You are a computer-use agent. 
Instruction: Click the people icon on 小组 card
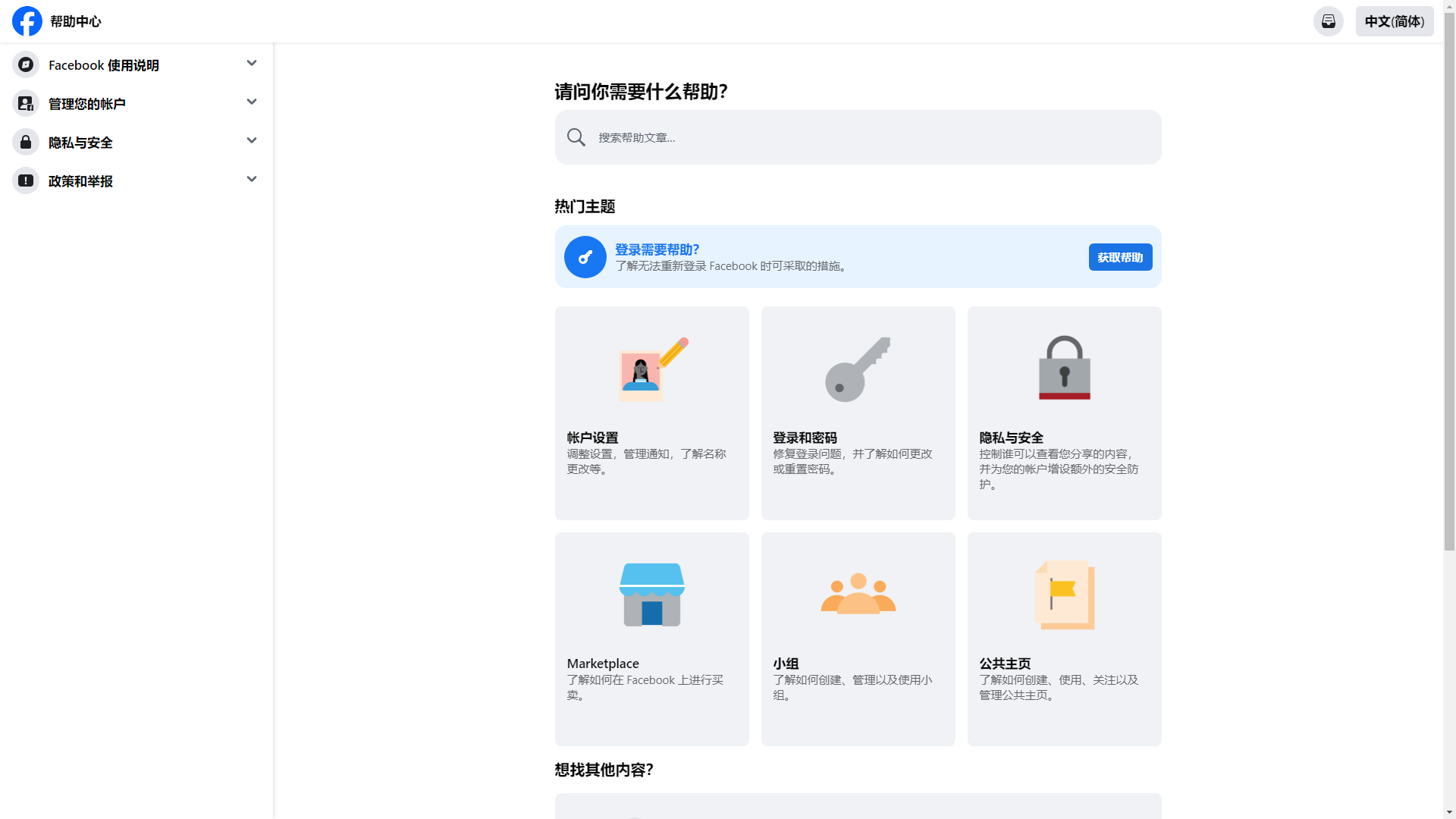[x=858, y=595]
